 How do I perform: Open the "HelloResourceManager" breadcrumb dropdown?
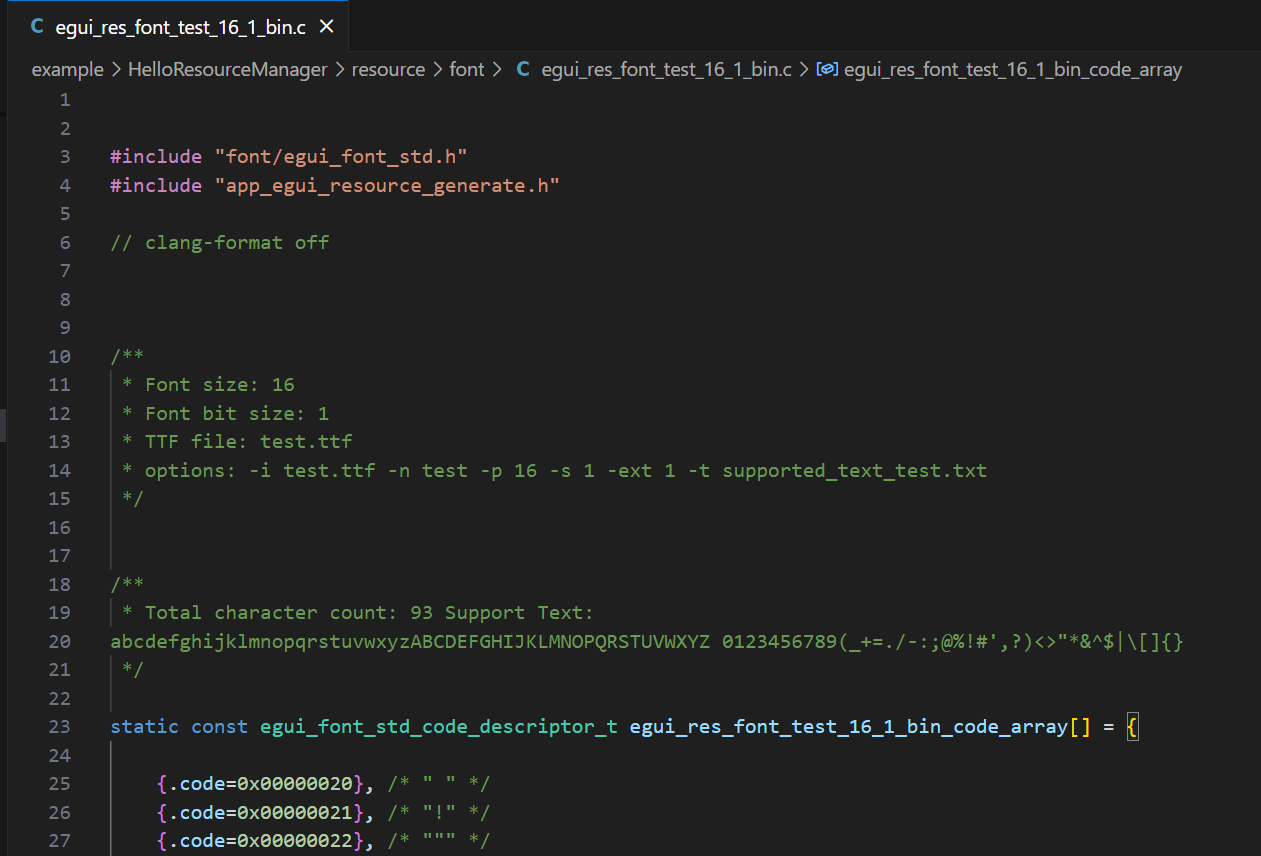pos(227,69)
